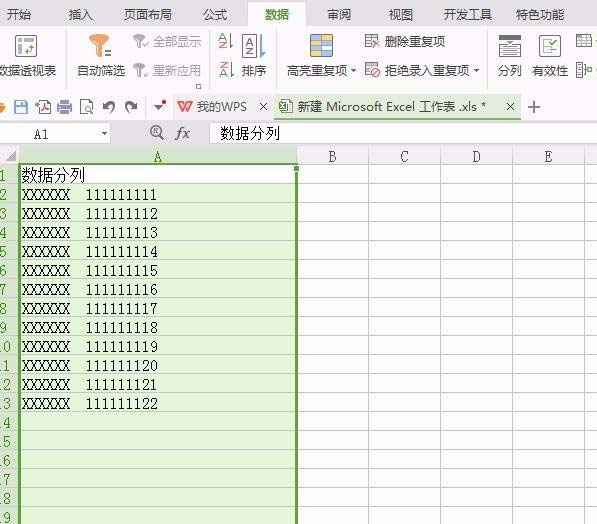
Task: Click the Print icon
Action: pos(64,107)
